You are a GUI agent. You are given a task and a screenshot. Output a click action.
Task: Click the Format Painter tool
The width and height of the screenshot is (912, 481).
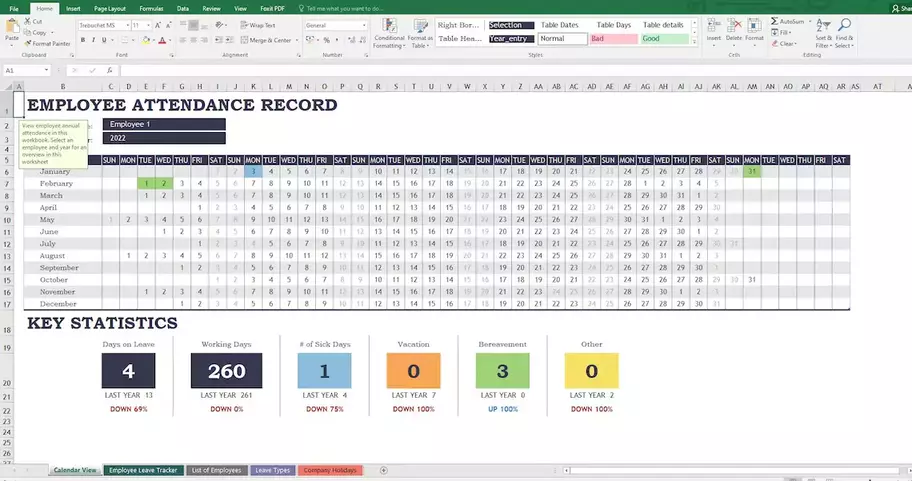click(50, 44)
